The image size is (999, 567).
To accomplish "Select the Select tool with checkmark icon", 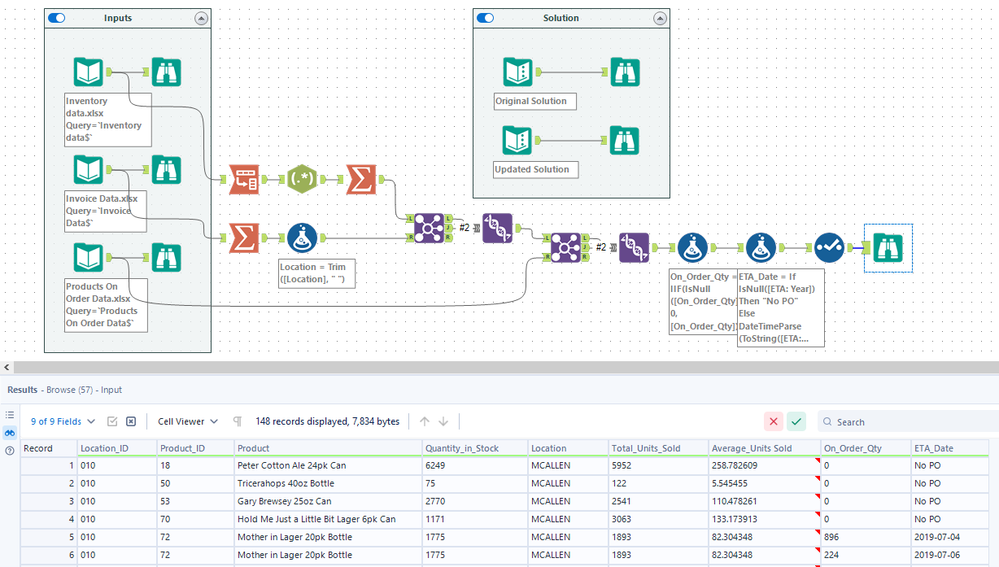I will point(830,248).
